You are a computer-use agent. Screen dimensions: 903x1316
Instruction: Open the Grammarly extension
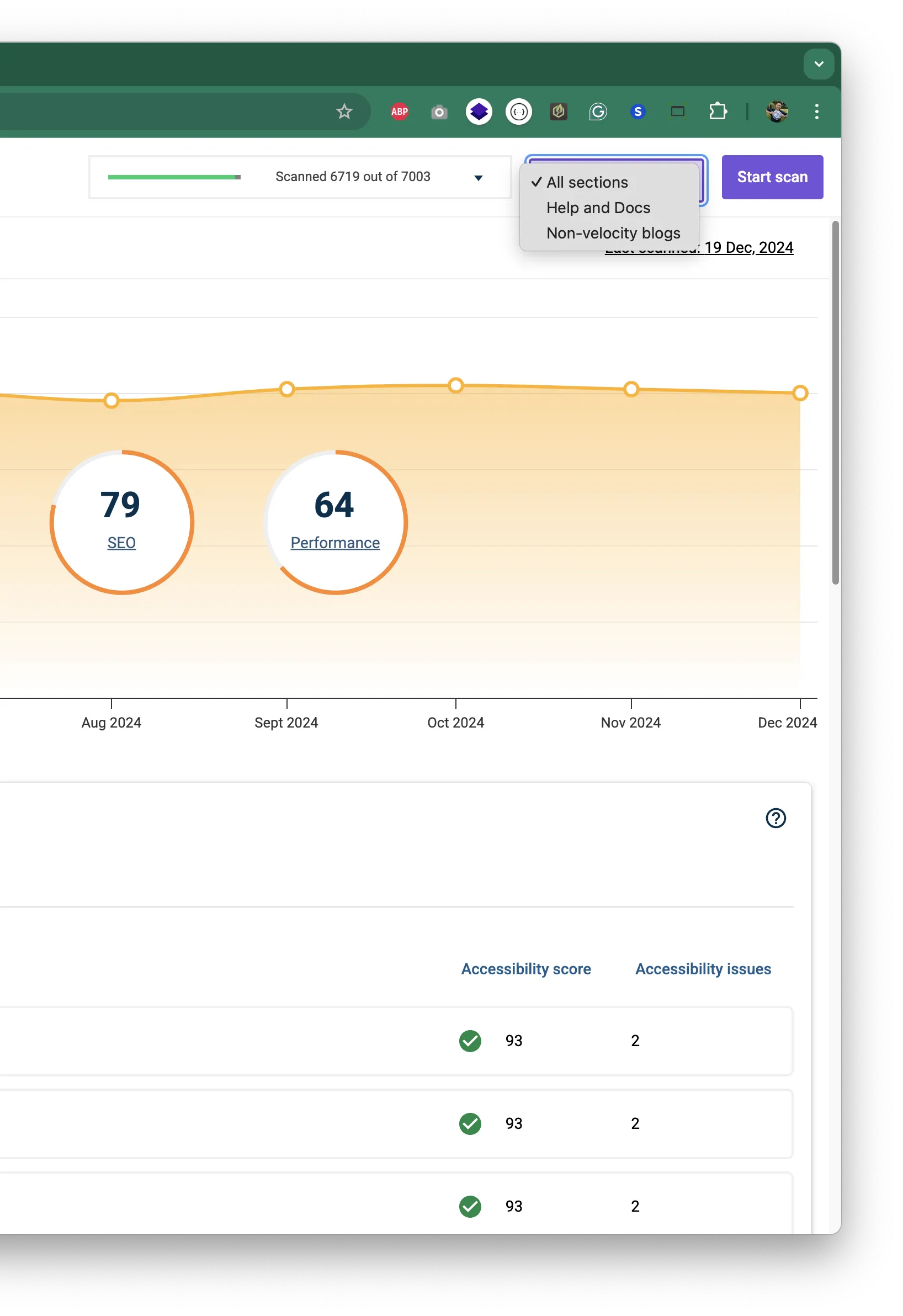click(598, 112)
